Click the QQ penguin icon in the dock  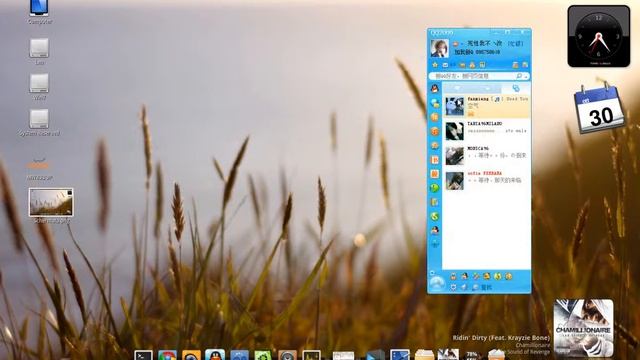(215, 355)
